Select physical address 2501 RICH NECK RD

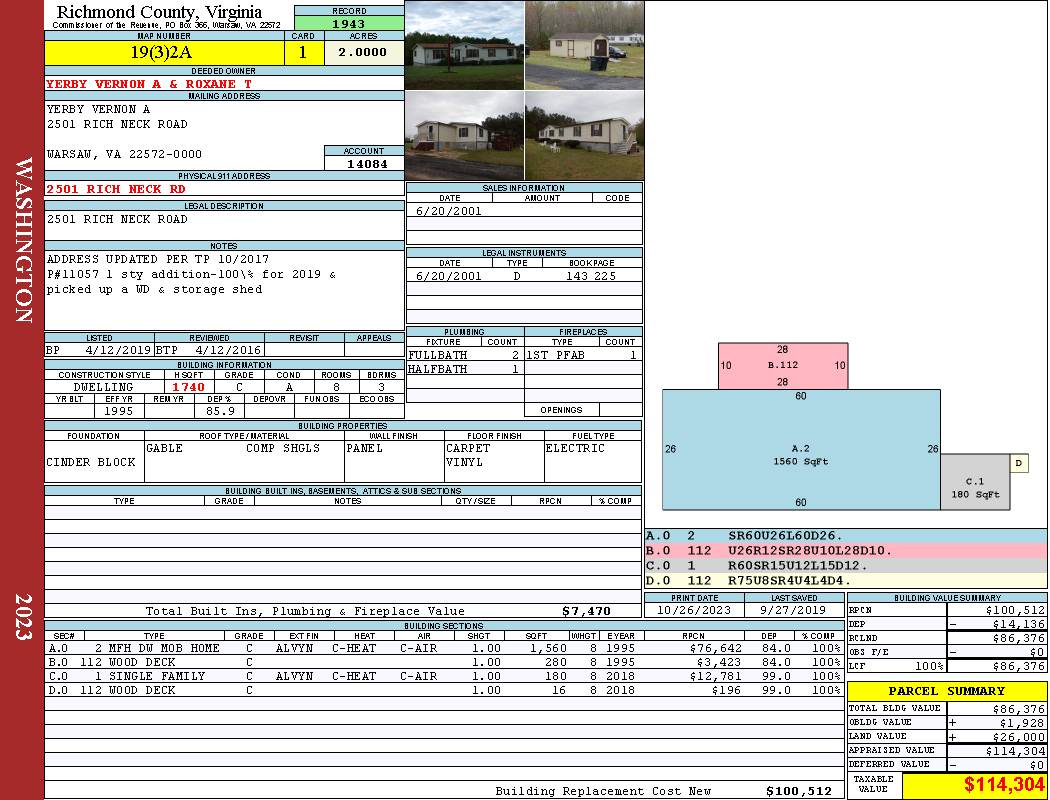click(x=115, y=189)
